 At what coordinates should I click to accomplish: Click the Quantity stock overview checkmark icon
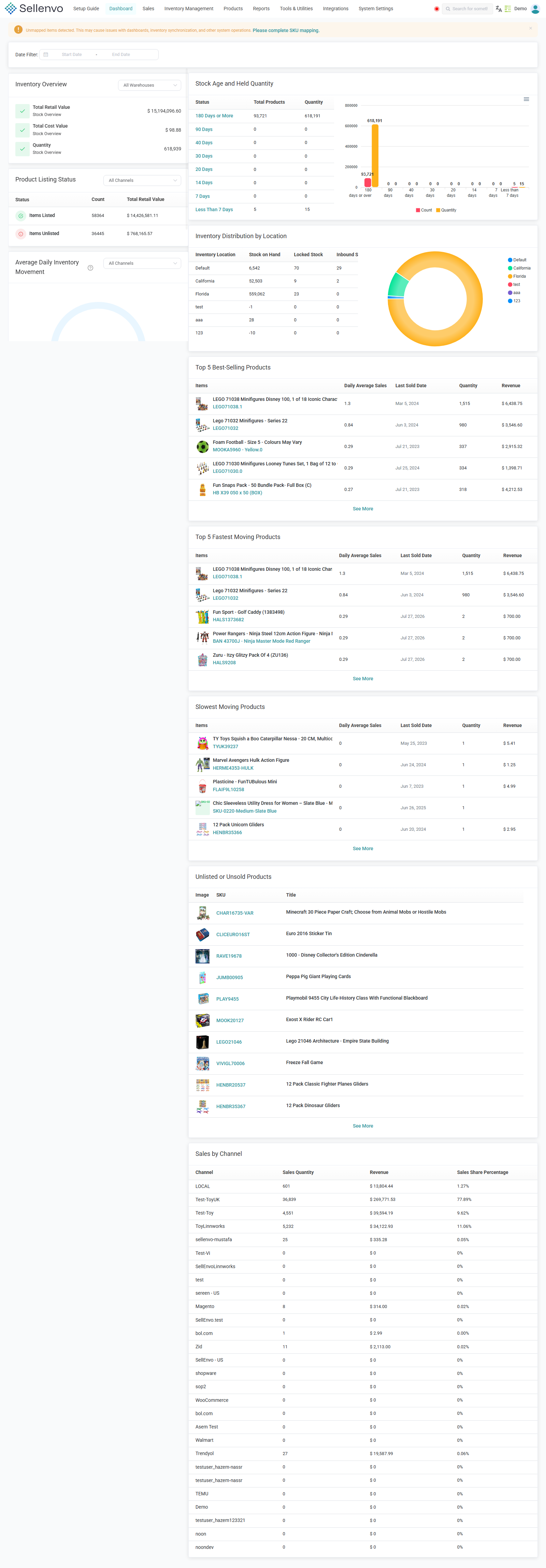tap(23, 148)
